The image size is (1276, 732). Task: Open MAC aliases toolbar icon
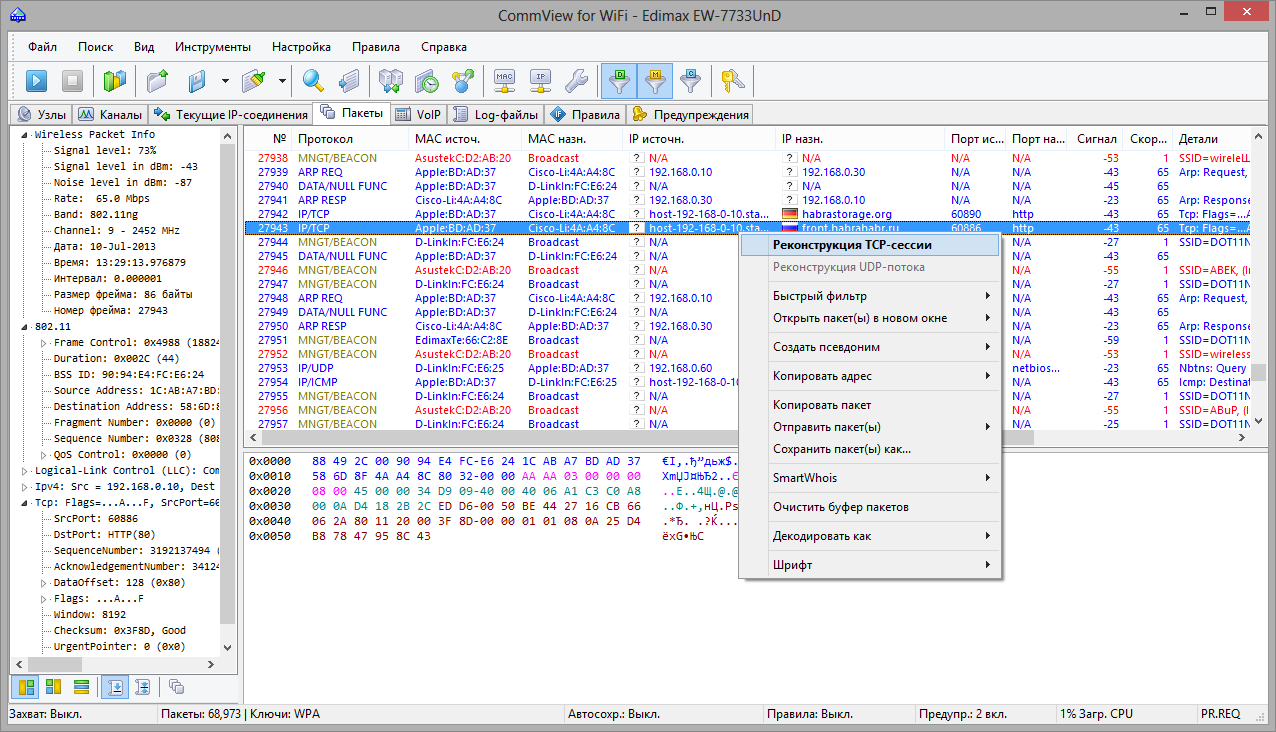coord(505,81)
